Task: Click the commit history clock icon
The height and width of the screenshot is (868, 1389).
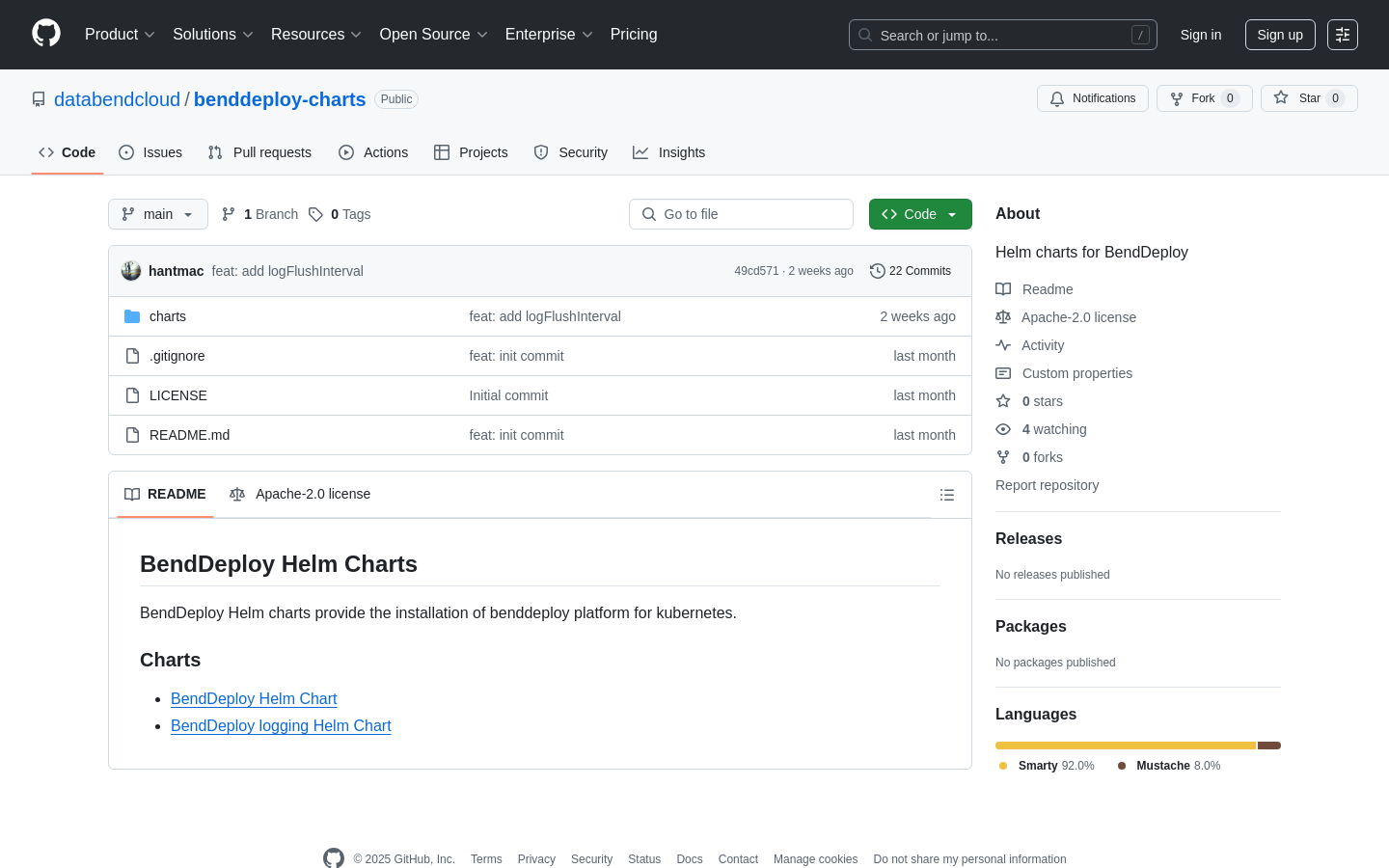Action: (878, 271)
